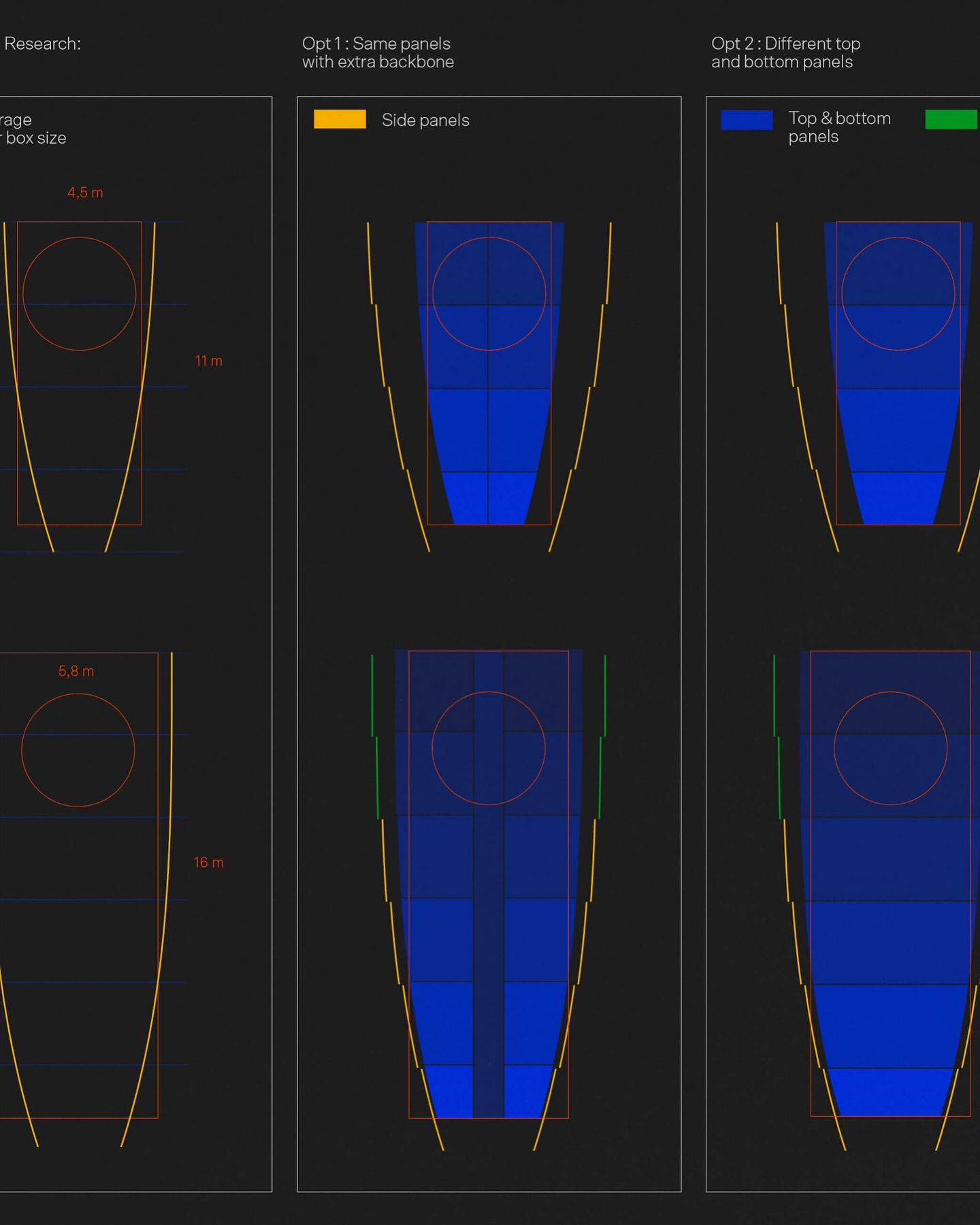
Task: Click the circle in Opt 1 upper diagram
Action: tap(489, 238)
